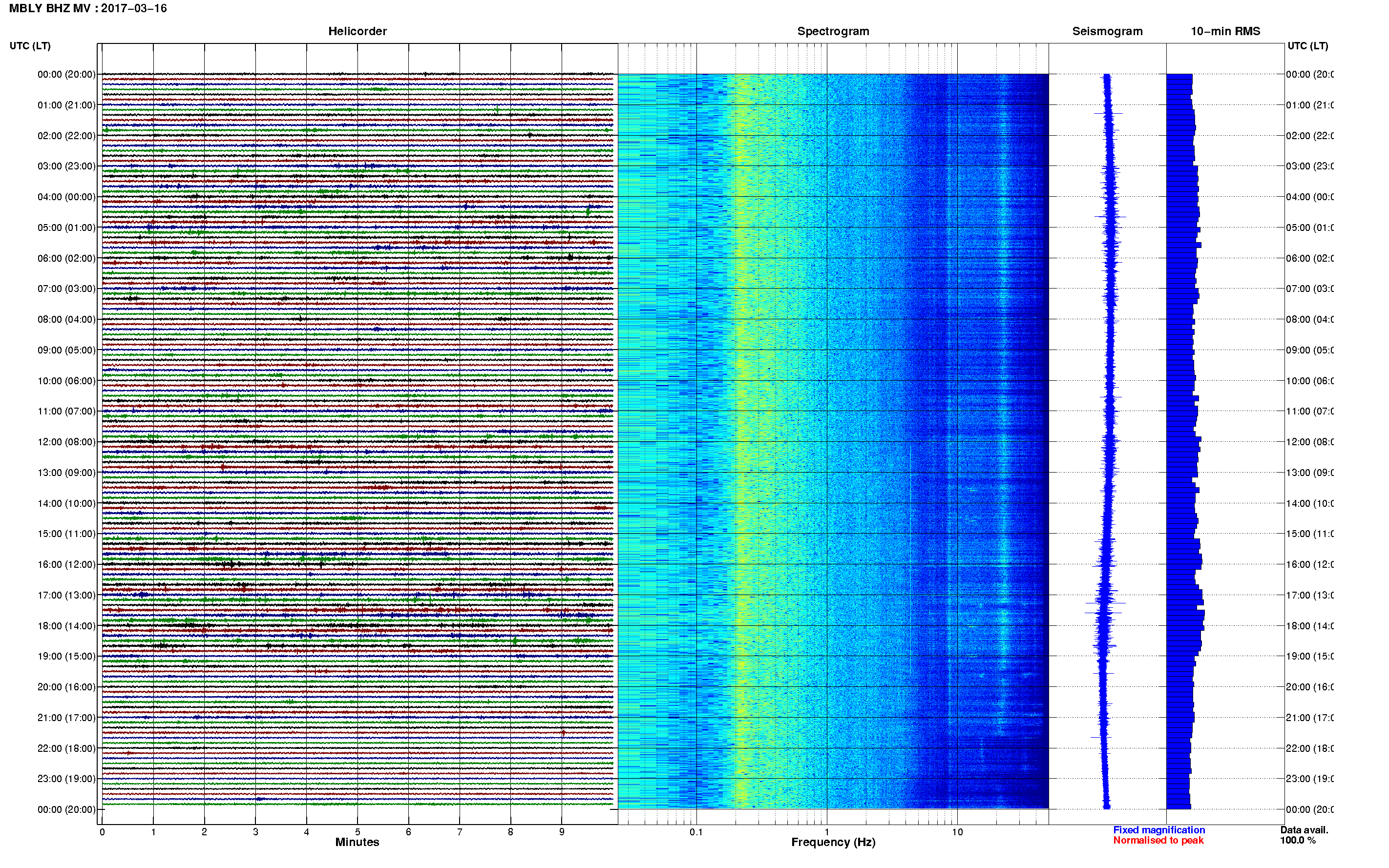Click the minute 9 tick label on helicorder axis
Image resolution: width=1389 pixels, height=868 pixels.
pyautogui.click(x=562, y=832)
